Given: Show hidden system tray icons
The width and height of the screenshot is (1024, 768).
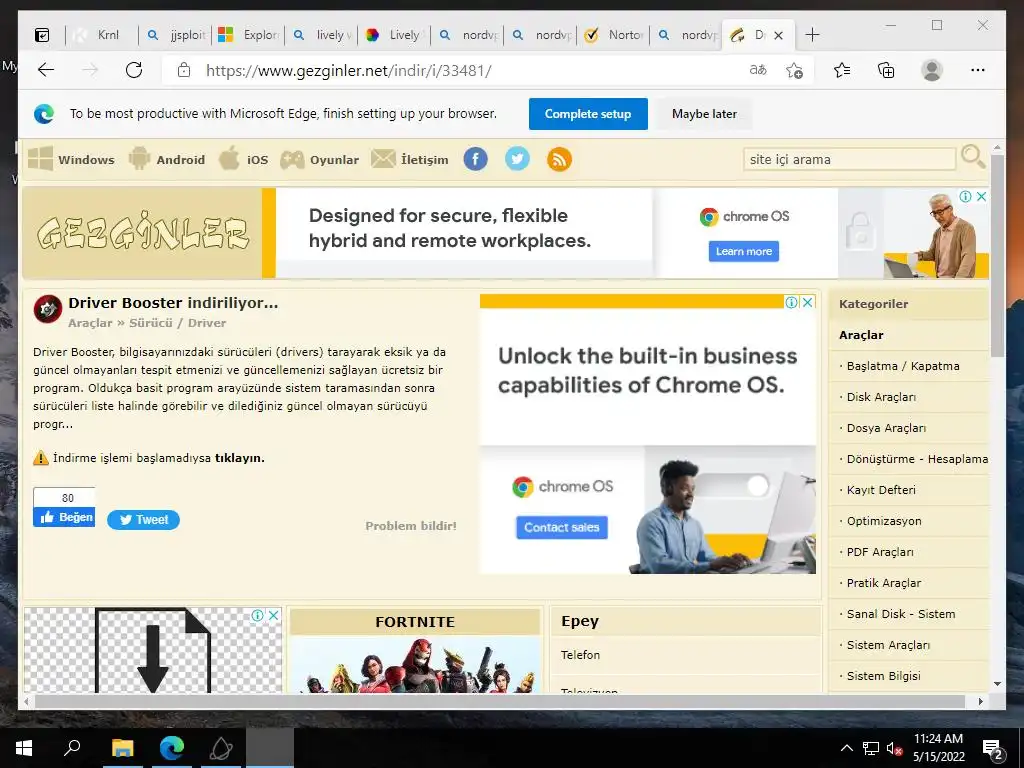Looking at the screenshot, I should tap(846, 748).
